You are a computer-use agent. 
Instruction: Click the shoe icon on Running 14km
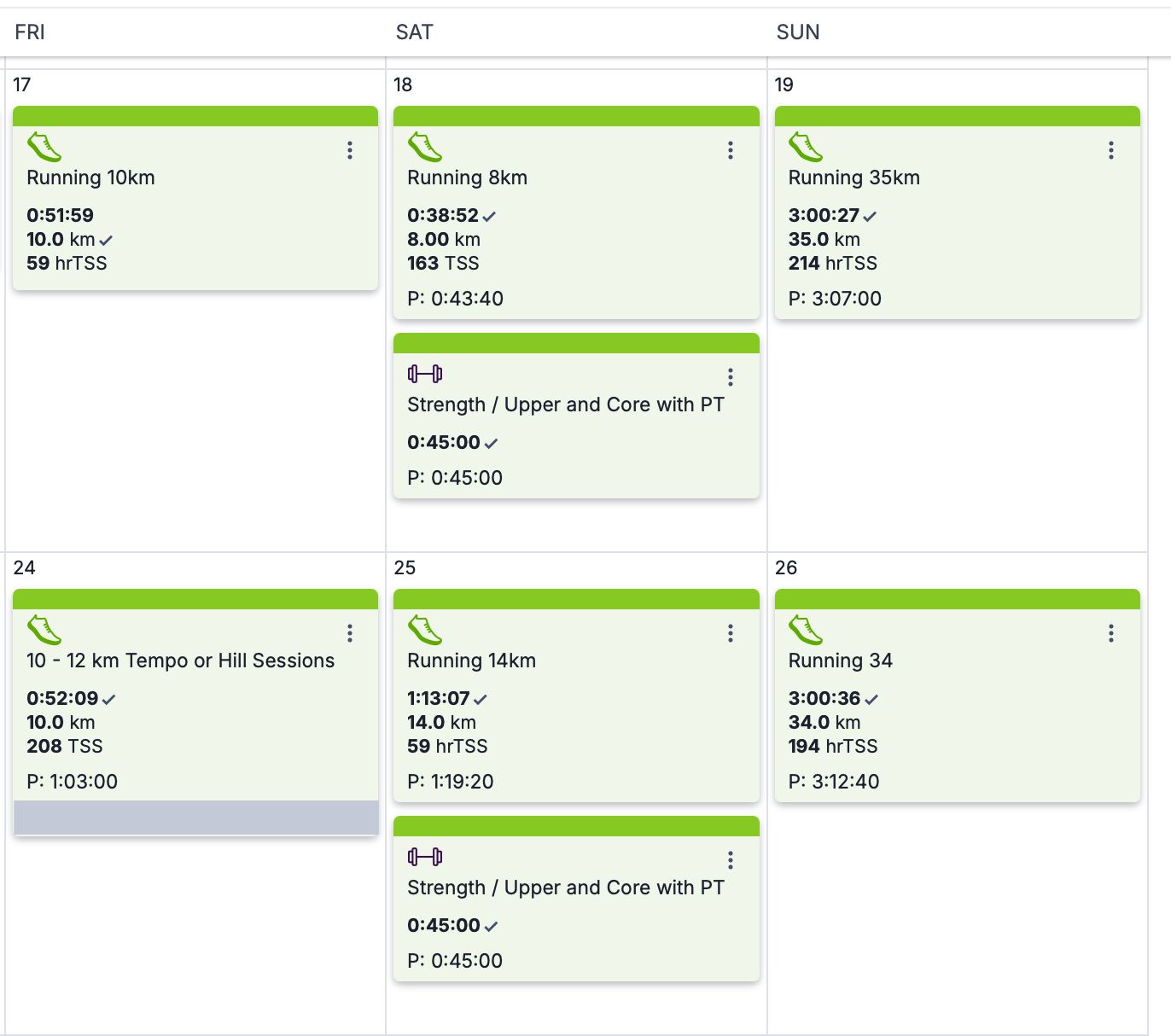(x=425, y=630)
